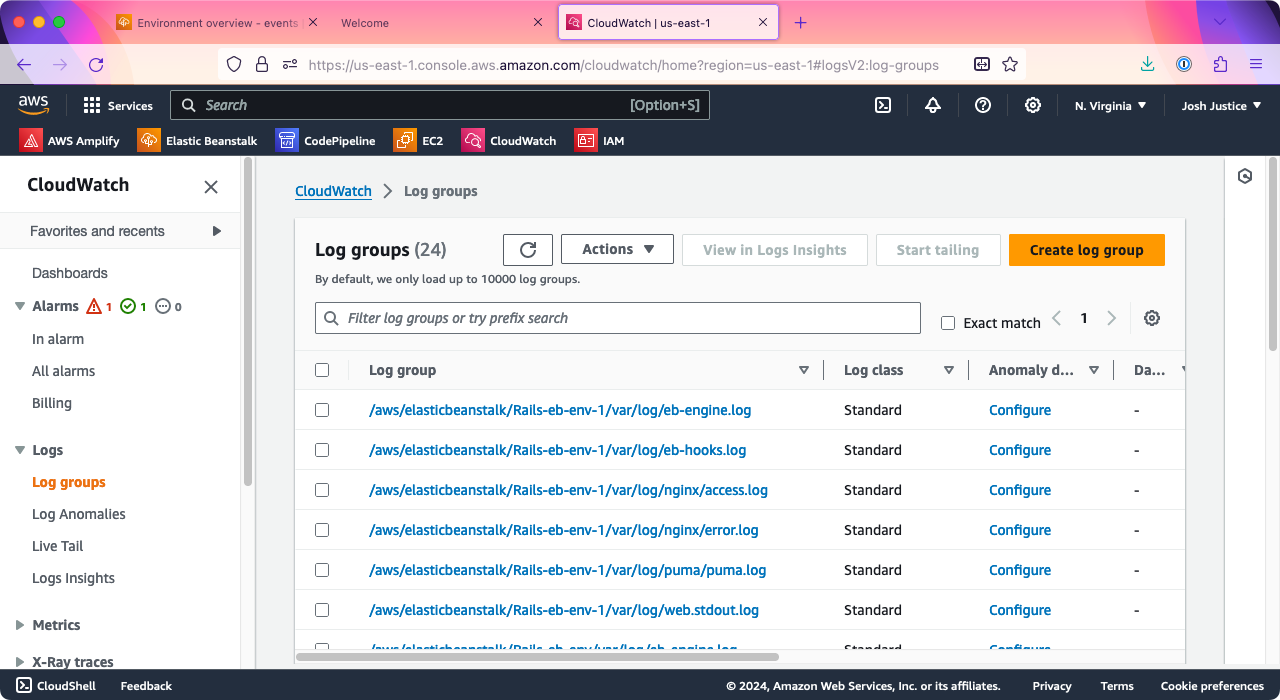
Task: Open a new browser tab
Action: [800, 22]
